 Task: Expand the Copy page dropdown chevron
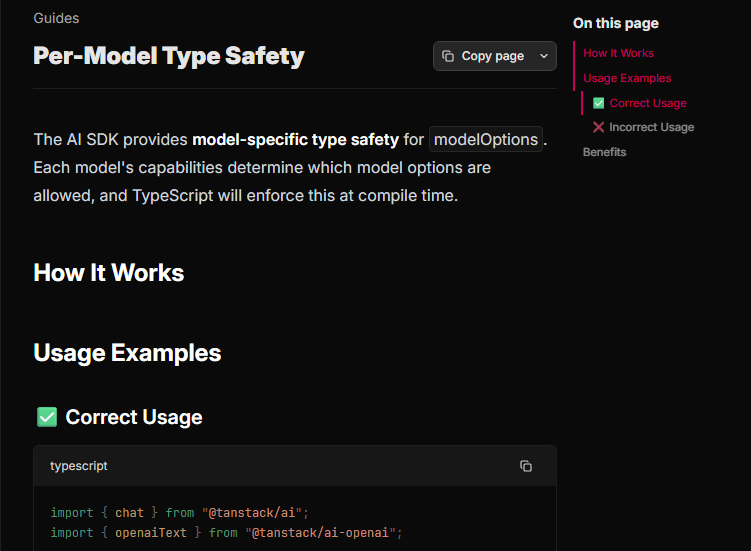544,56
